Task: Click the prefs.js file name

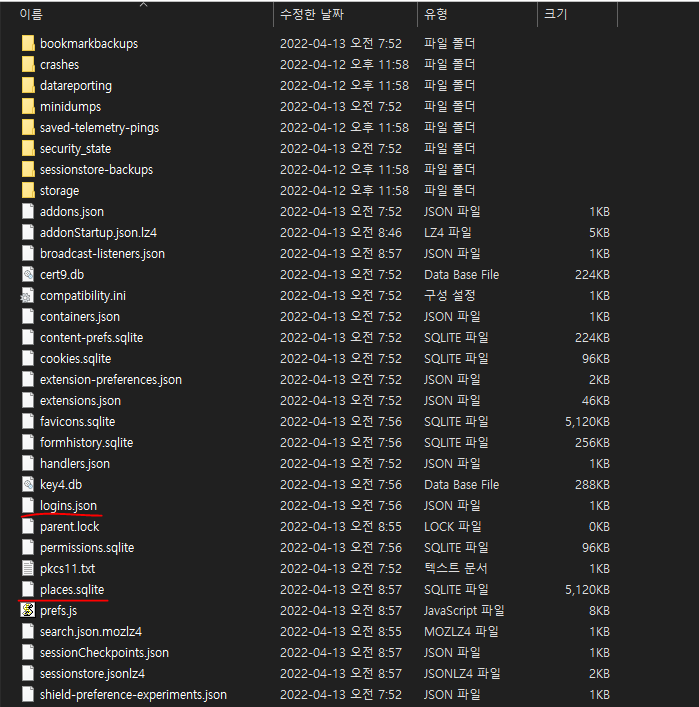Action: point(59,611)
